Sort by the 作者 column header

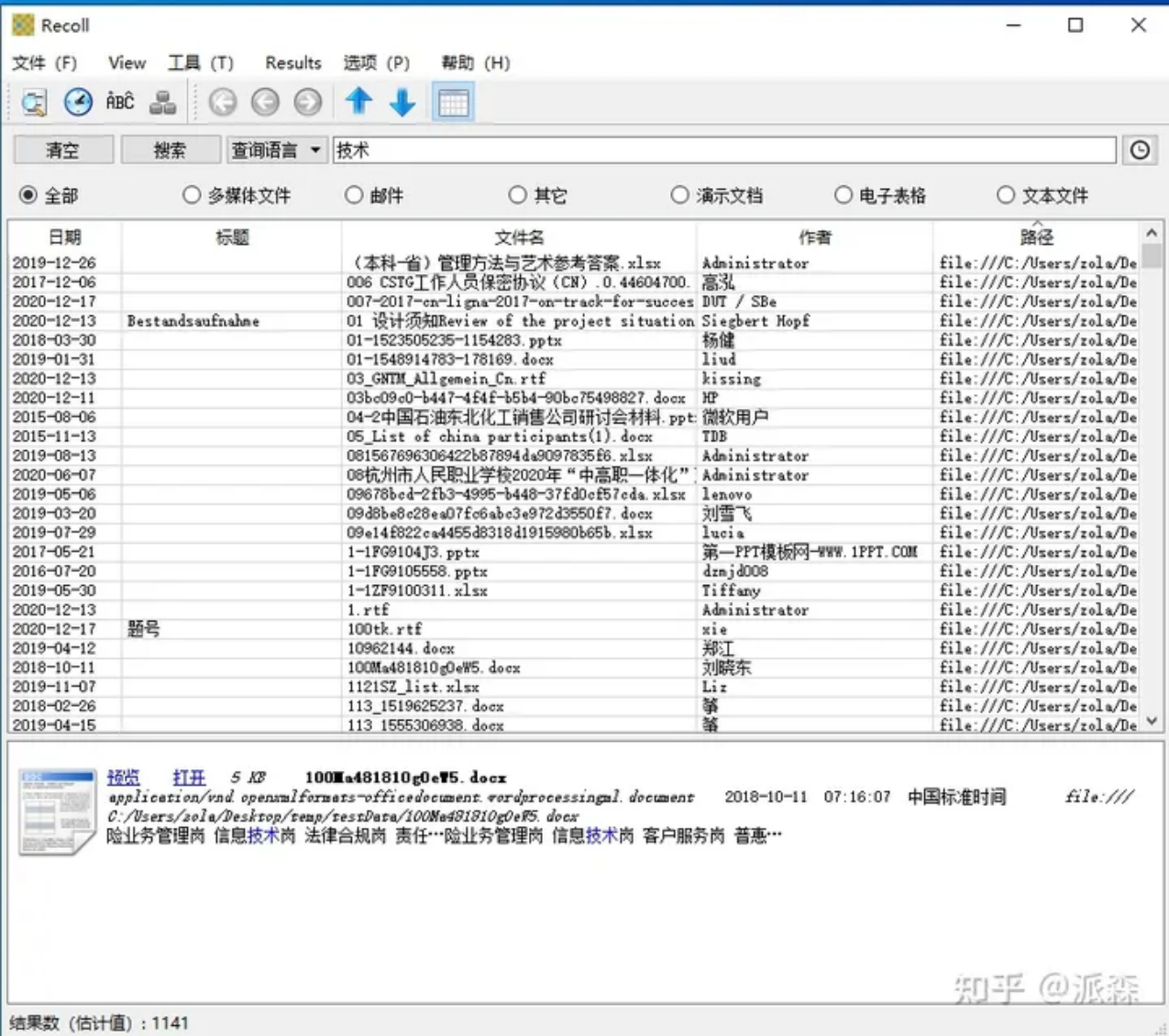point(814,237)
